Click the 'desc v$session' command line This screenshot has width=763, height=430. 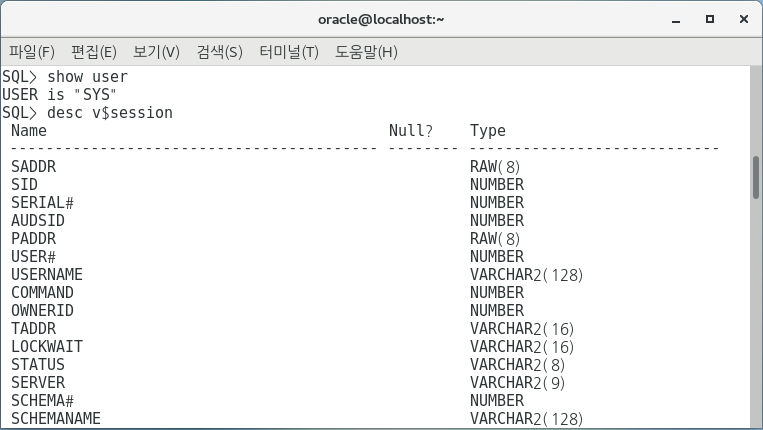tap(88, 113)
